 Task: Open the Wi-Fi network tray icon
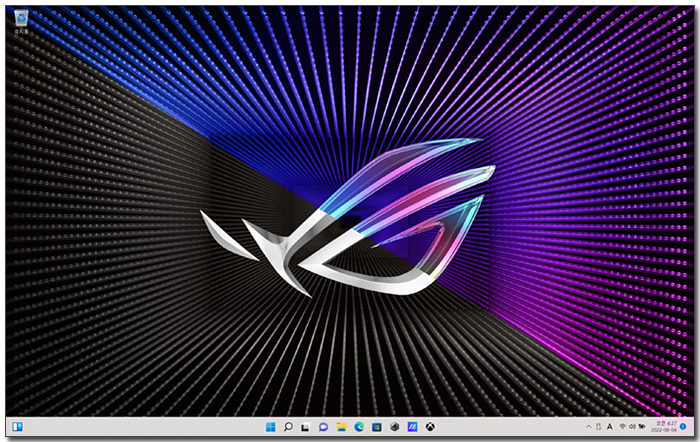(x=622, y=427)
